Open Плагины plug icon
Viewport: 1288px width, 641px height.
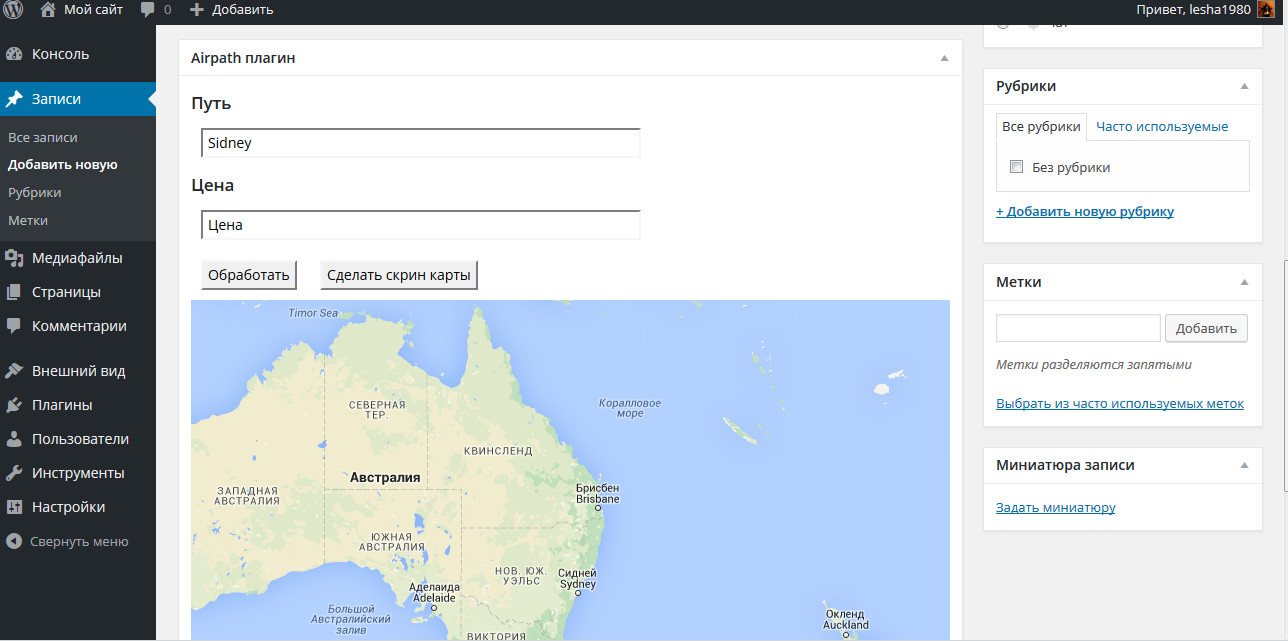click(14, 405)
